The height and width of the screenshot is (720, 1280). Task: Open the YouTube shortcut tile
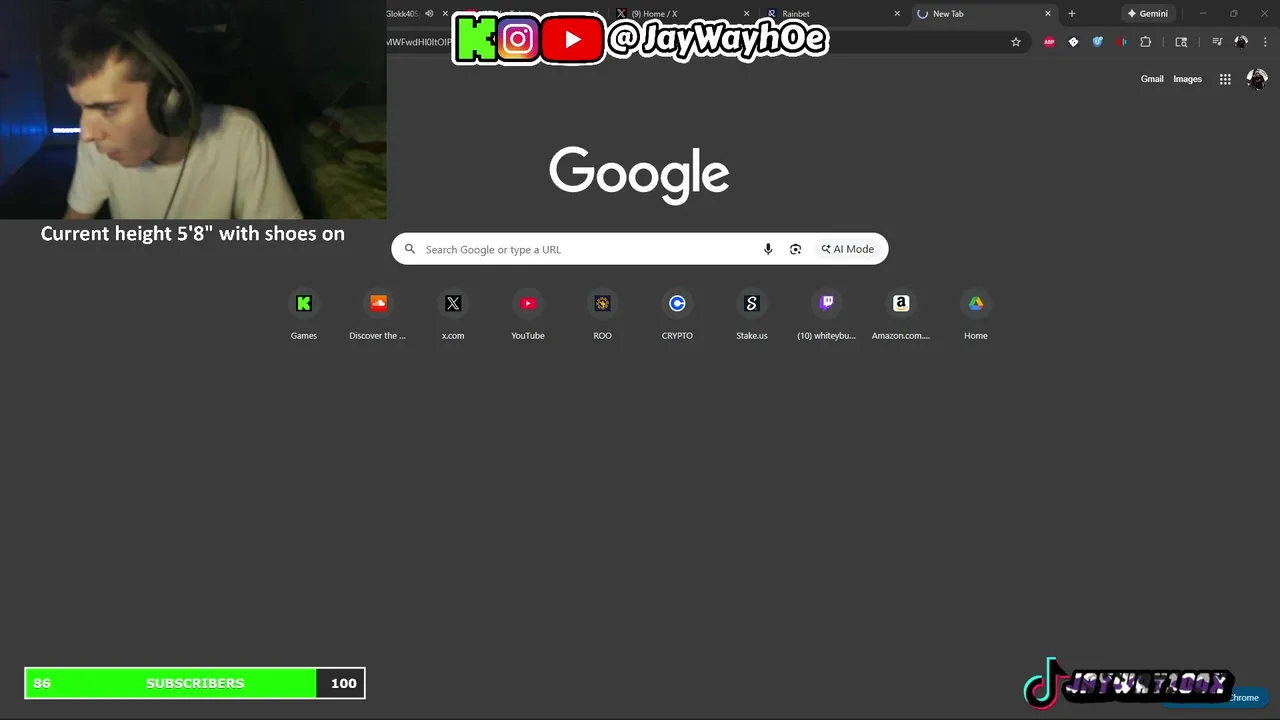[x=528, y=315]
